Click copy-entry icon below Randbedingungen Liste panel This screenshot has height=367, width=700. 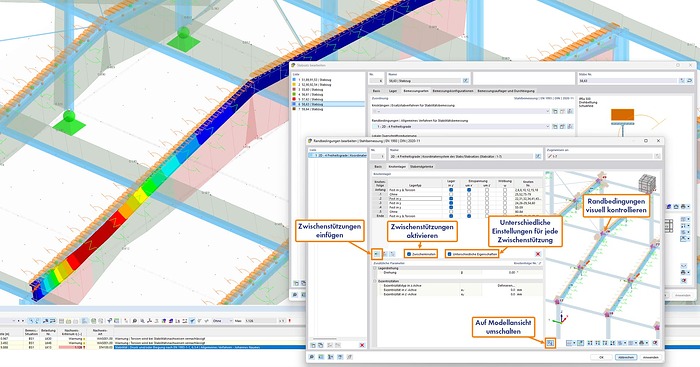[321, 345]
